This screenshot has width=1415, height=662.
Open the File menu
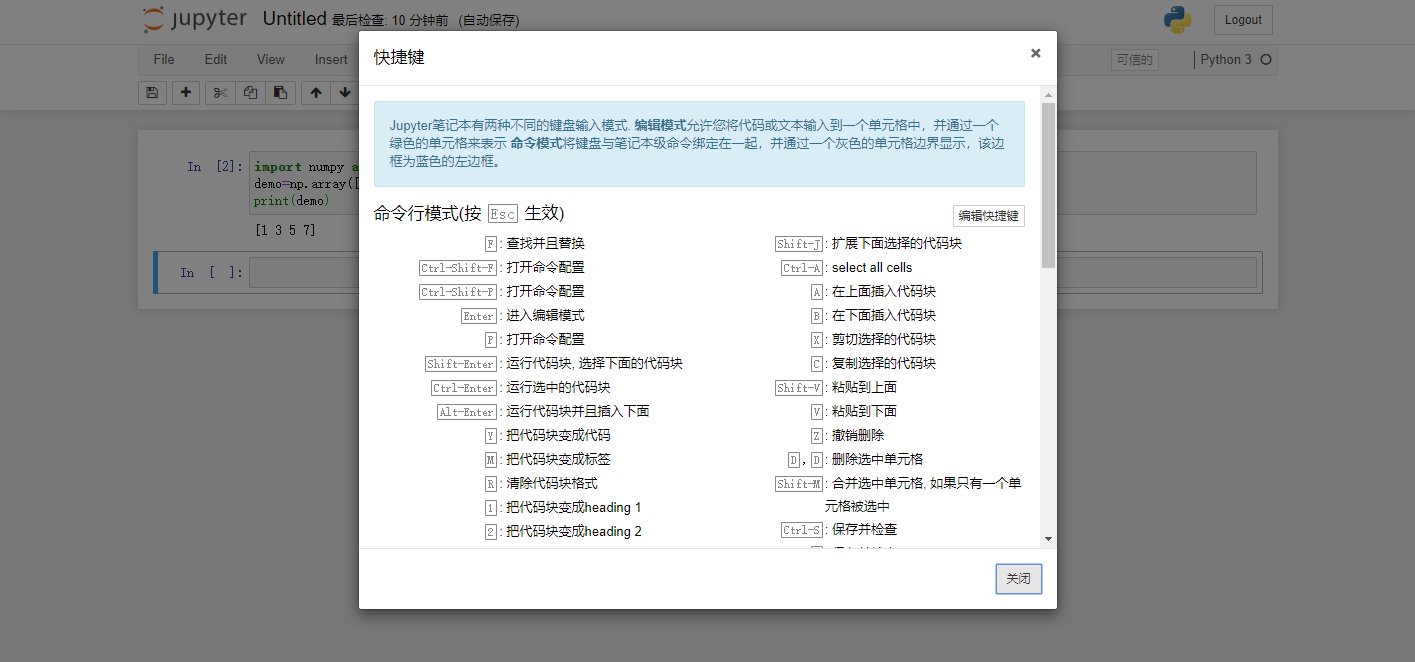point(164,60)
